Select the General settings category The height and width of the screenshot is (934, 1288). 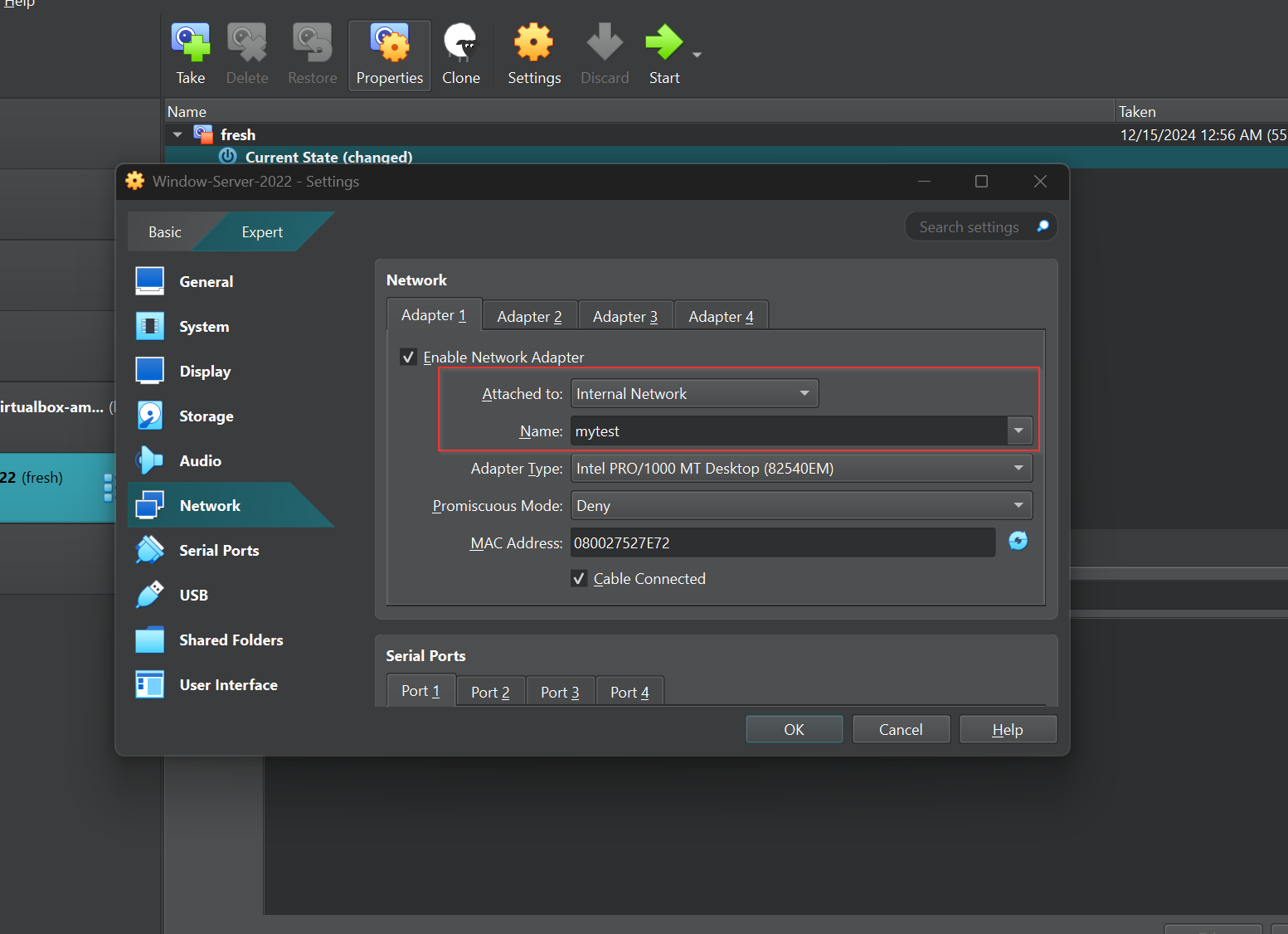[x=231, y=282]
